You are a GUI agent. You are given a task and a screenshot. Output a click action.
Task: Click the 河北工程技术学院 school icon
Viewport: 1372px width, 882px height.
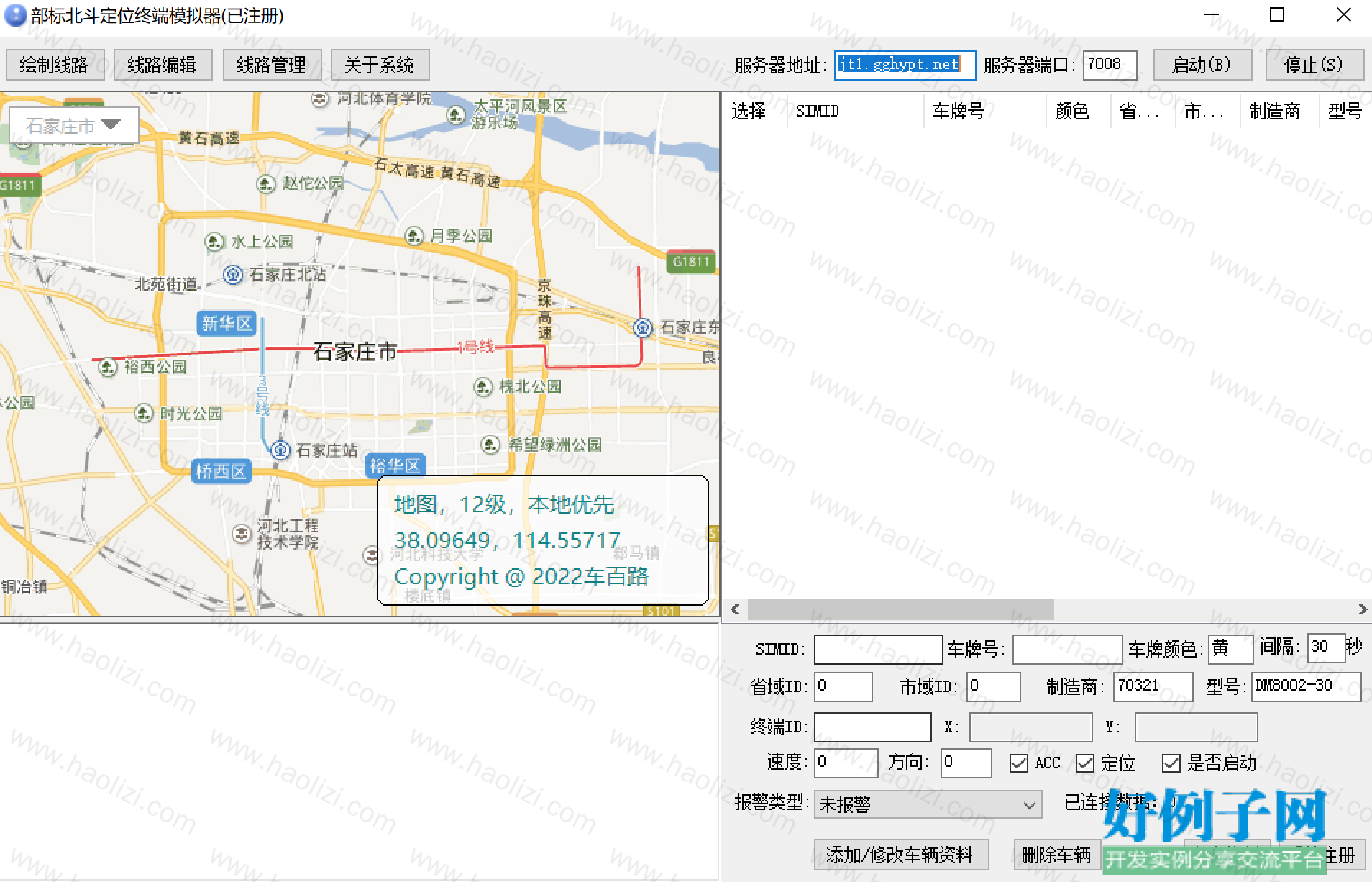pyautogui.click(x=242, y=534)
